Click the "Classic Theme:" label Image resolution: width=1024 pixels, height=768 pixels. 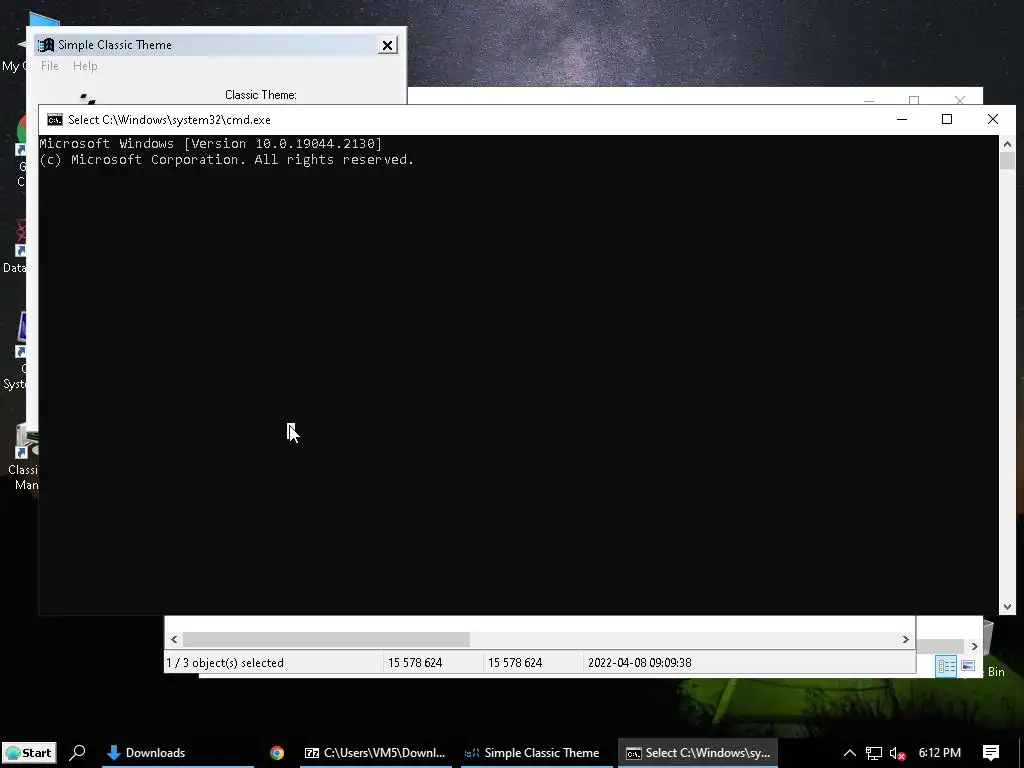point(261,95)
